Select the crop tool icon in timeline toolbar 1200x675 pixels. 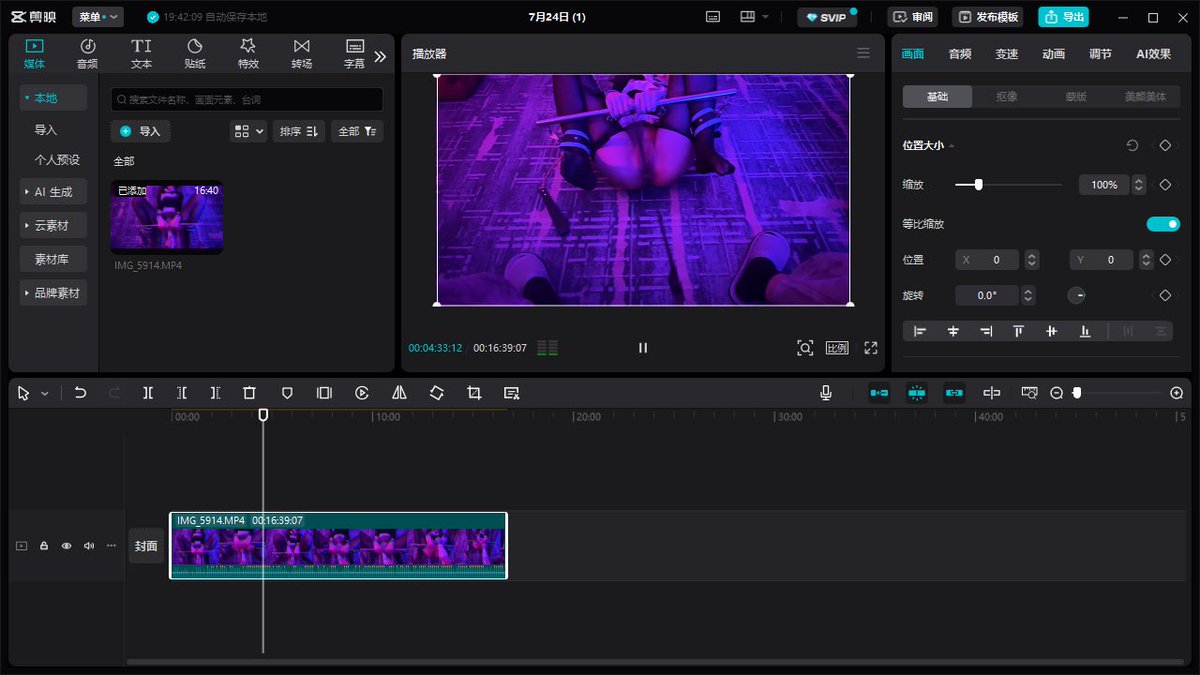(474, 393)
